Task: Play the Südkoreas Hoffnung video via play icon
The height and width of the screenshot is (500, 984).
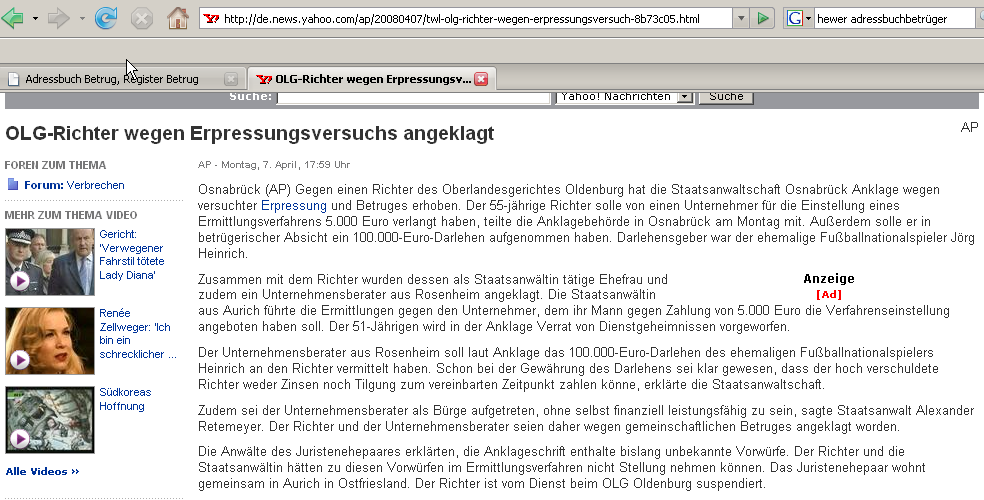Action: pyautogui.click(x=19, y=439)
